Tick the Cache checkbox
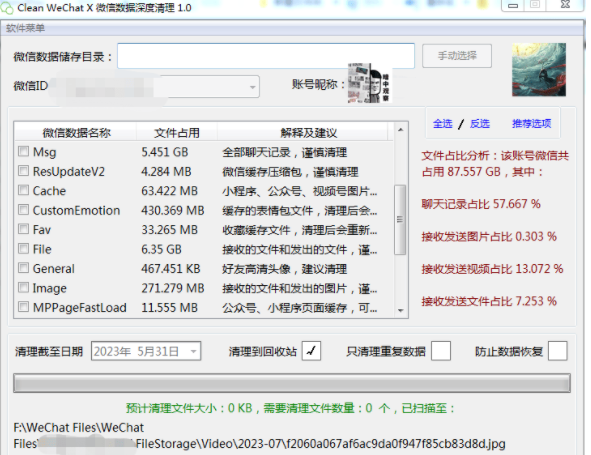 pyautogui.click(x=23, y=190)
